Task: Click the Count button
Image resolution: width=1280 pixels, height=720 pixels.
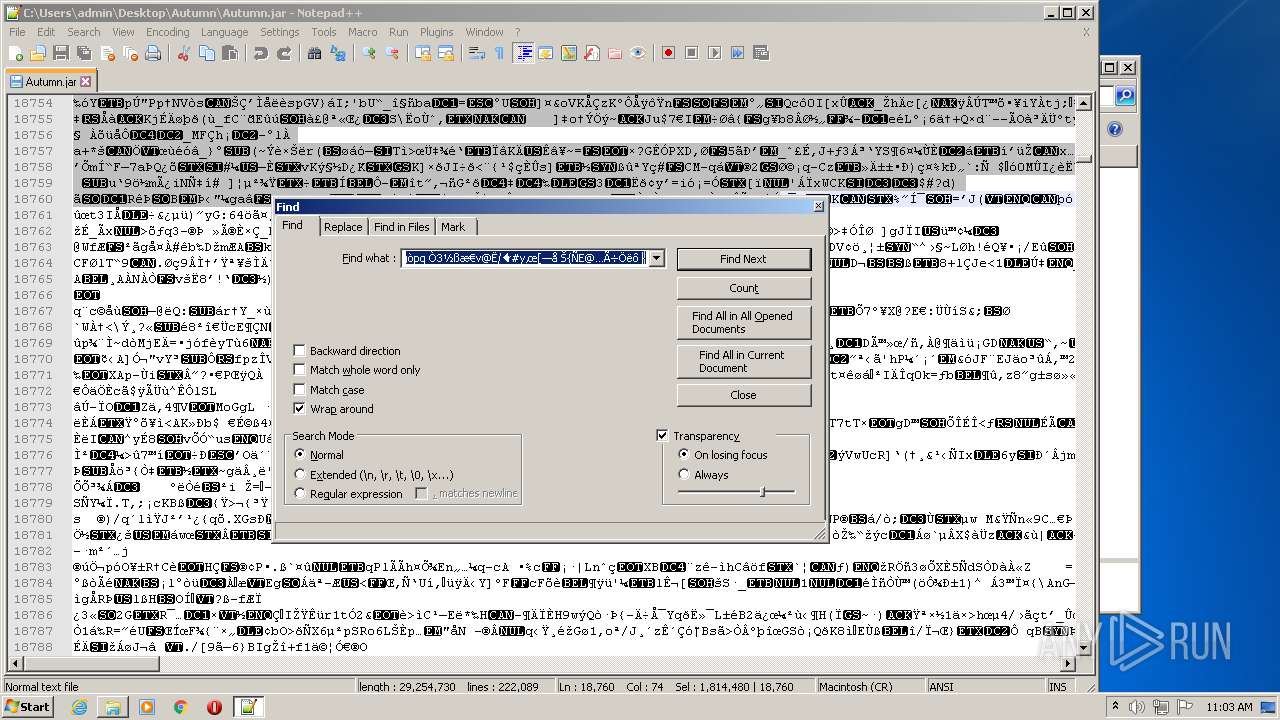Action: [x=743, y=288]
